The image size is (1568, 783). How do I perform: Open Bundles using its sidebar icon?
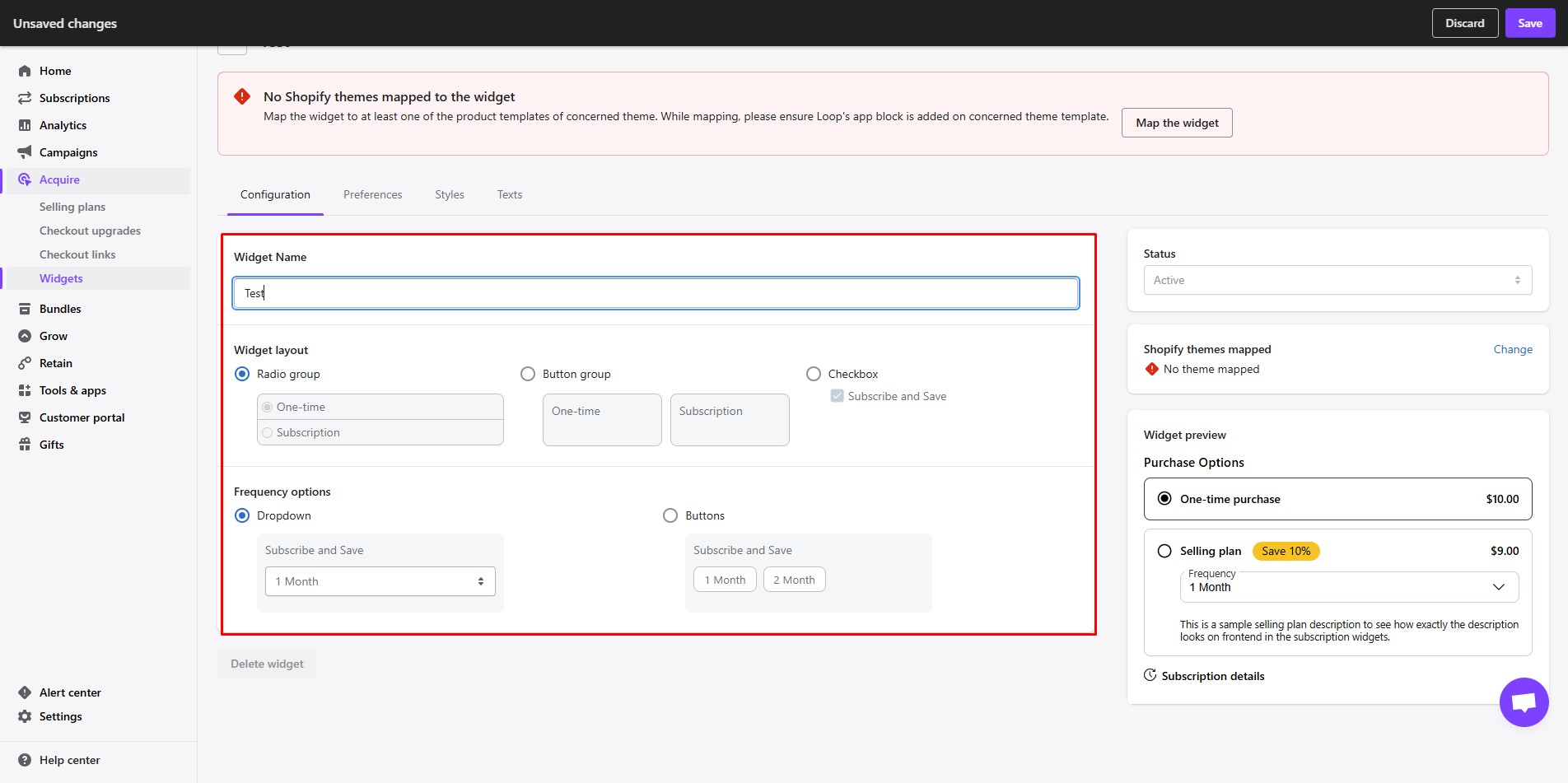(25, 309)
